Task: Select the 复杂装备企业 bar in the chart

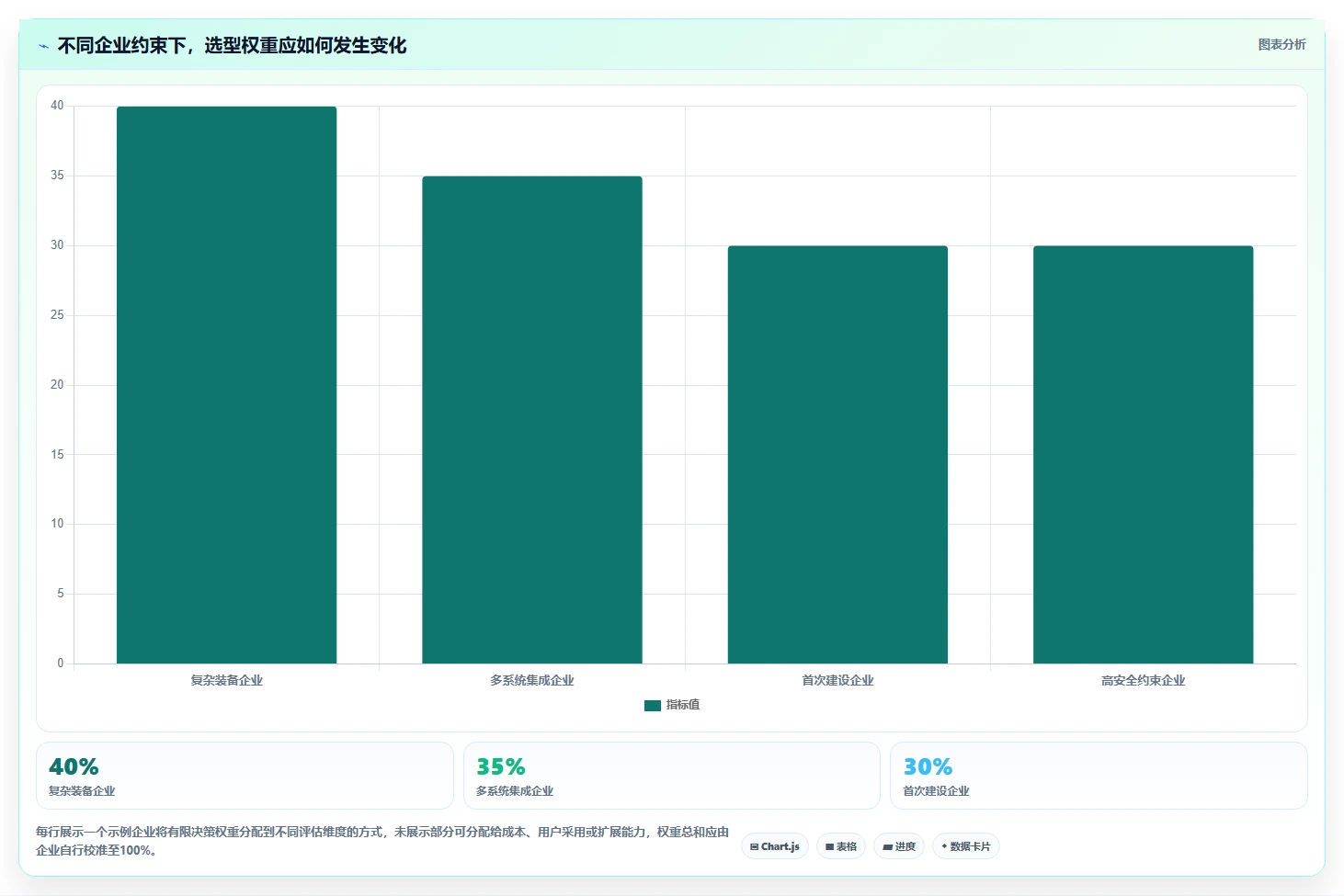Action: 226,385
